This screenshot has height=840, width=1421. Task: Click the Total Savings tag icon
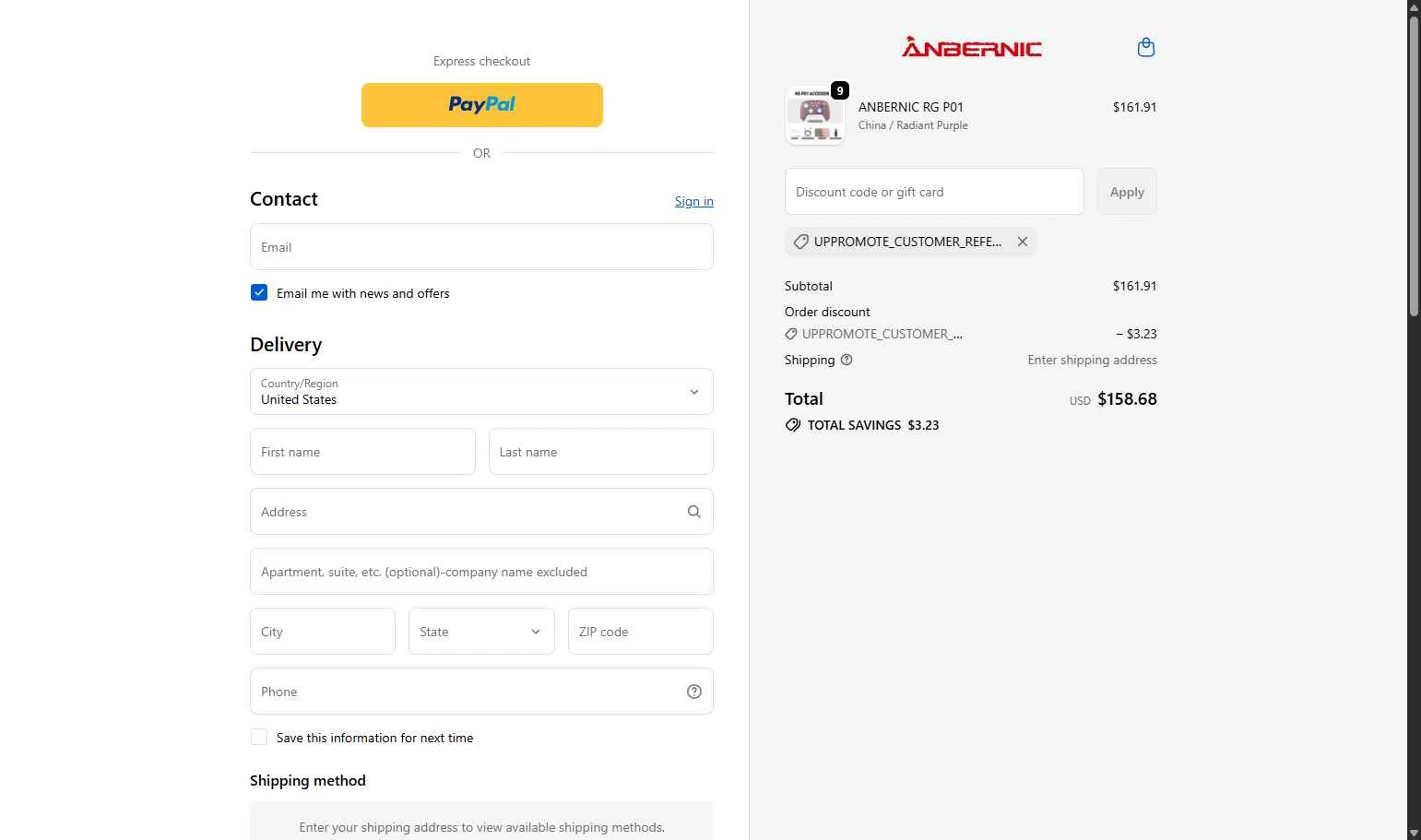[793, 425]
